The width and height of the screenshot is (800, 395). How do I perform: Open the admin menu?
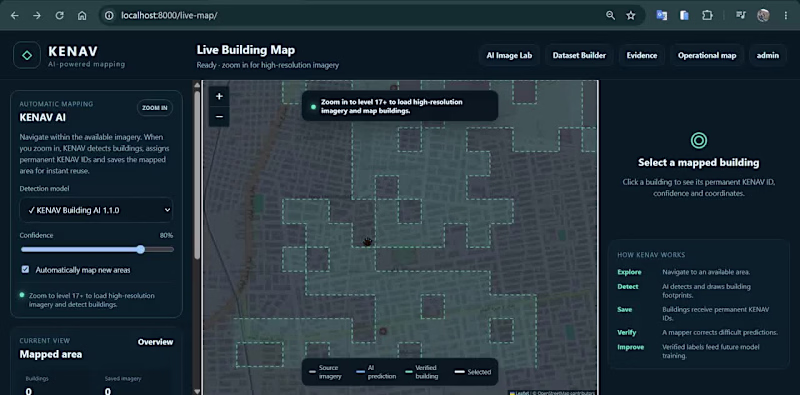pyautogui.click(x=767, y=56)
